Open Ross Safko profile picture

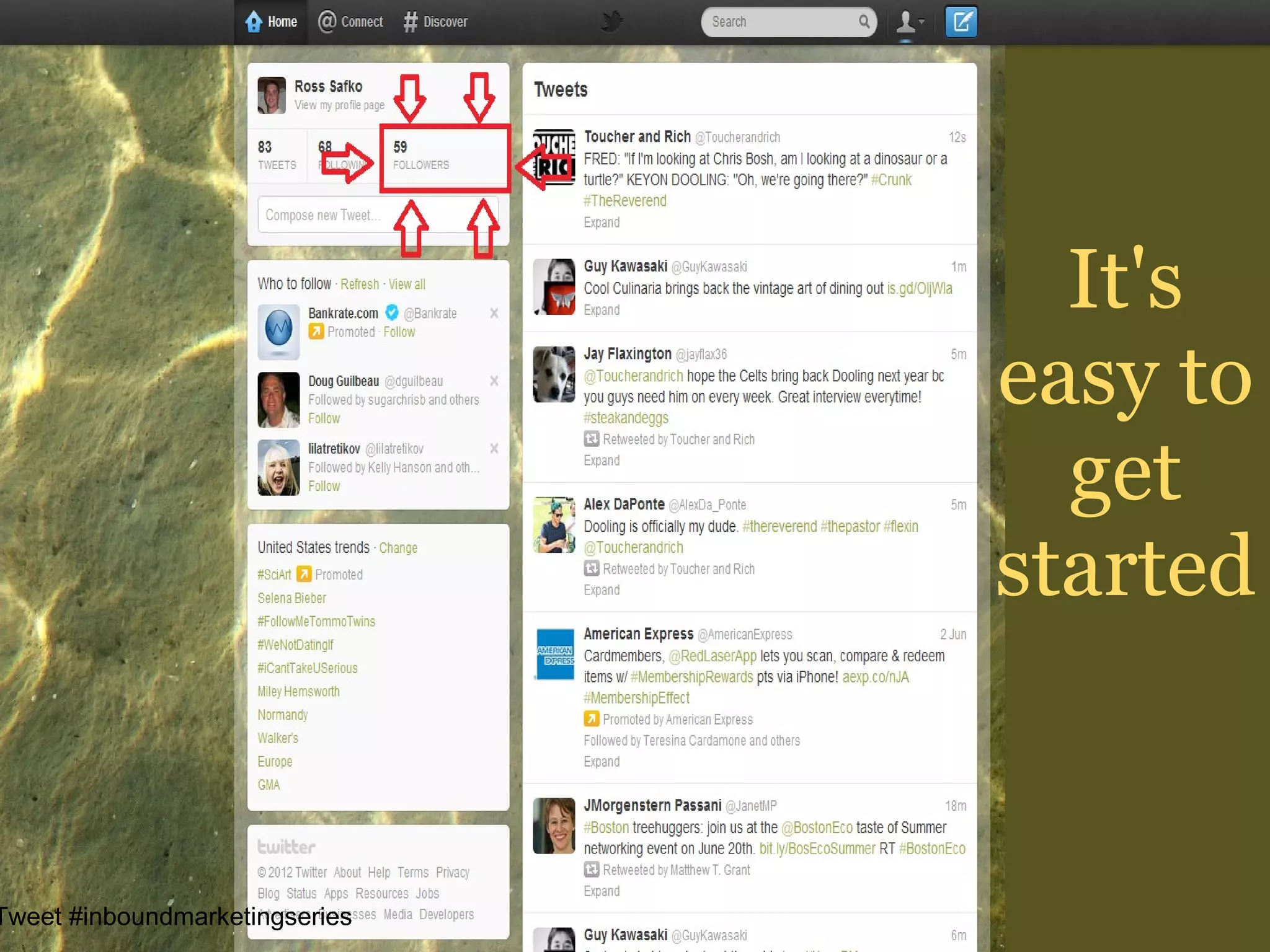(272, 95)
